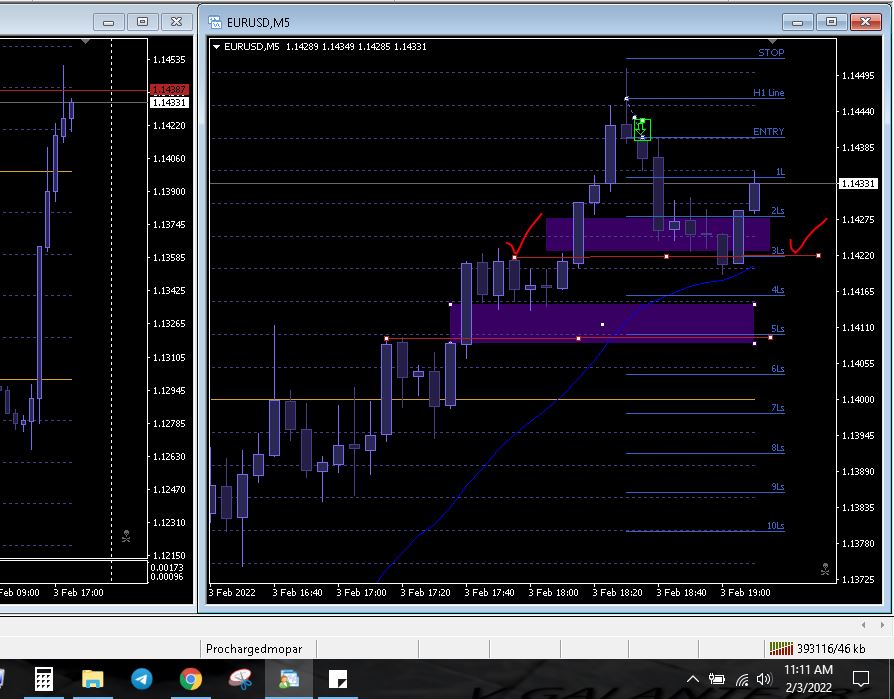
Task: Select the STOP line label
Action: (771, 52)
